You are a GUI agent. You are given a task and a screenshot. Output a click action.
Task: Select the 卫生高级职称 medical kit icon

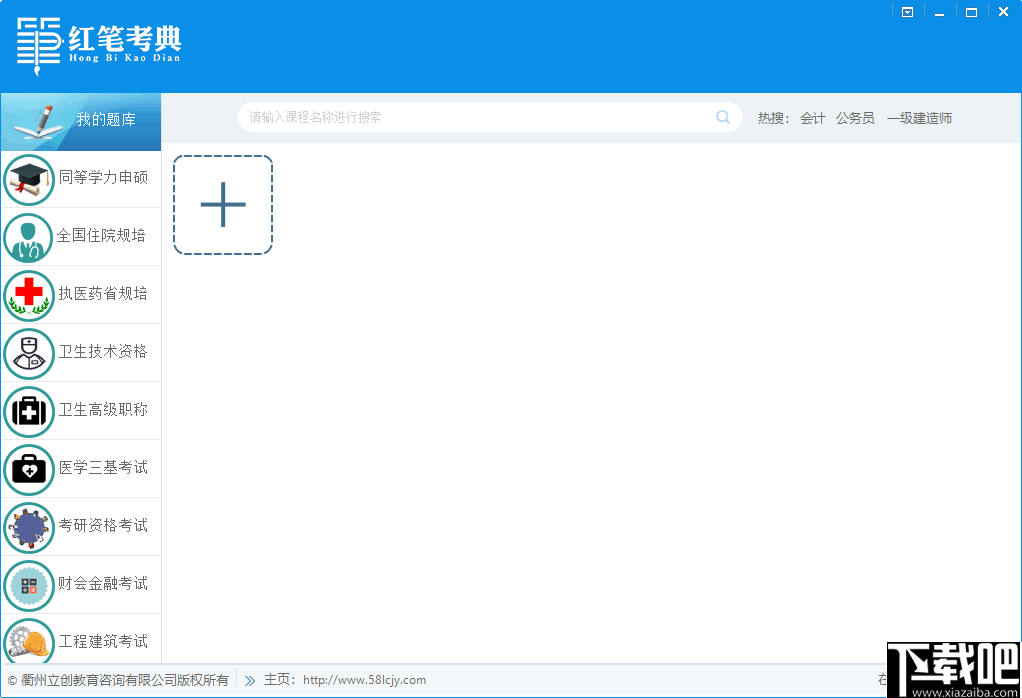28,411
